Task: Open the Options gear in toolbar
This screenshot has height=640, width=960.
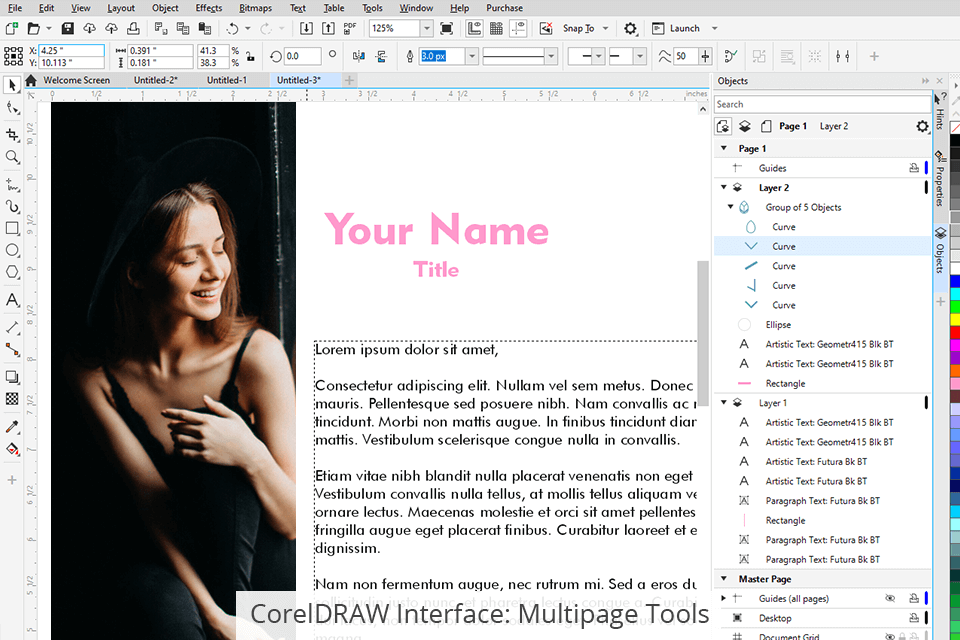Action: [x=630, y=29]
